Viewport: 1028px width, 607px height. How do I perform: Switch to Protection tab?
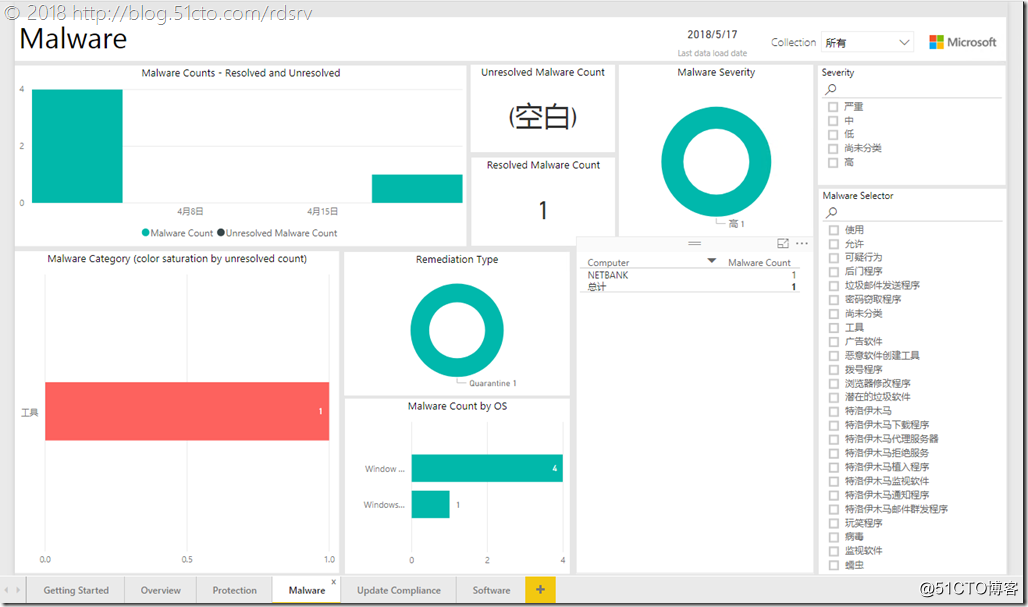[x=235, y=590]
